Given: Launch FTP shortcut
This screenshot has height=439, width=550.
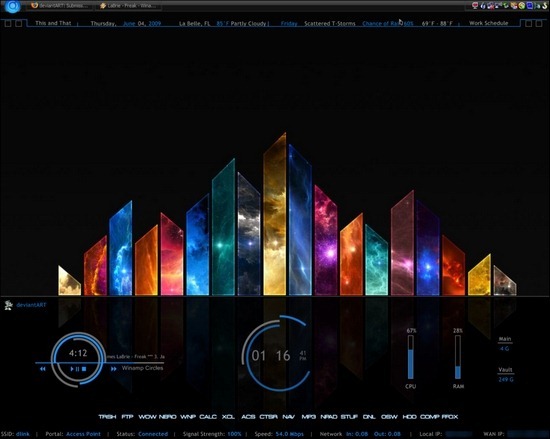Looking at the screenshot, I should tap(127, 417).
